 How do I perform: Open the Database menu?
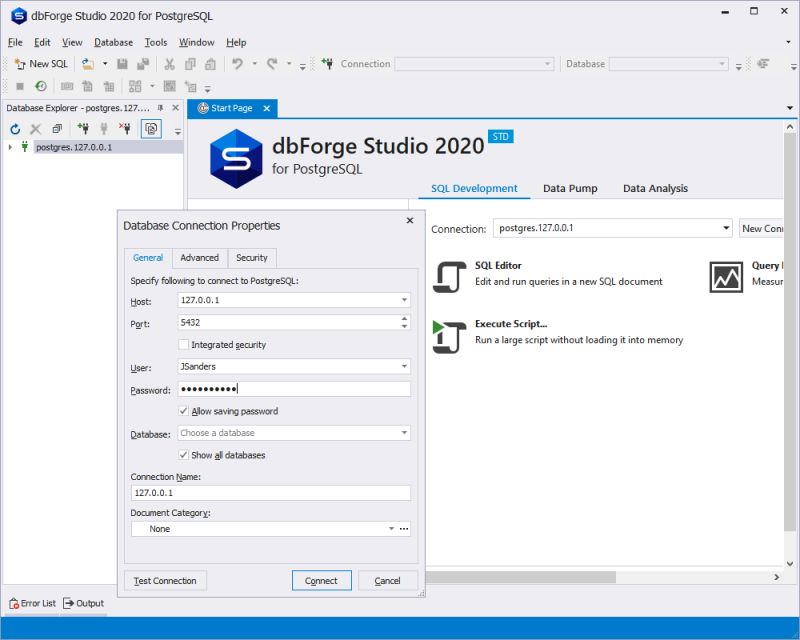113,42
